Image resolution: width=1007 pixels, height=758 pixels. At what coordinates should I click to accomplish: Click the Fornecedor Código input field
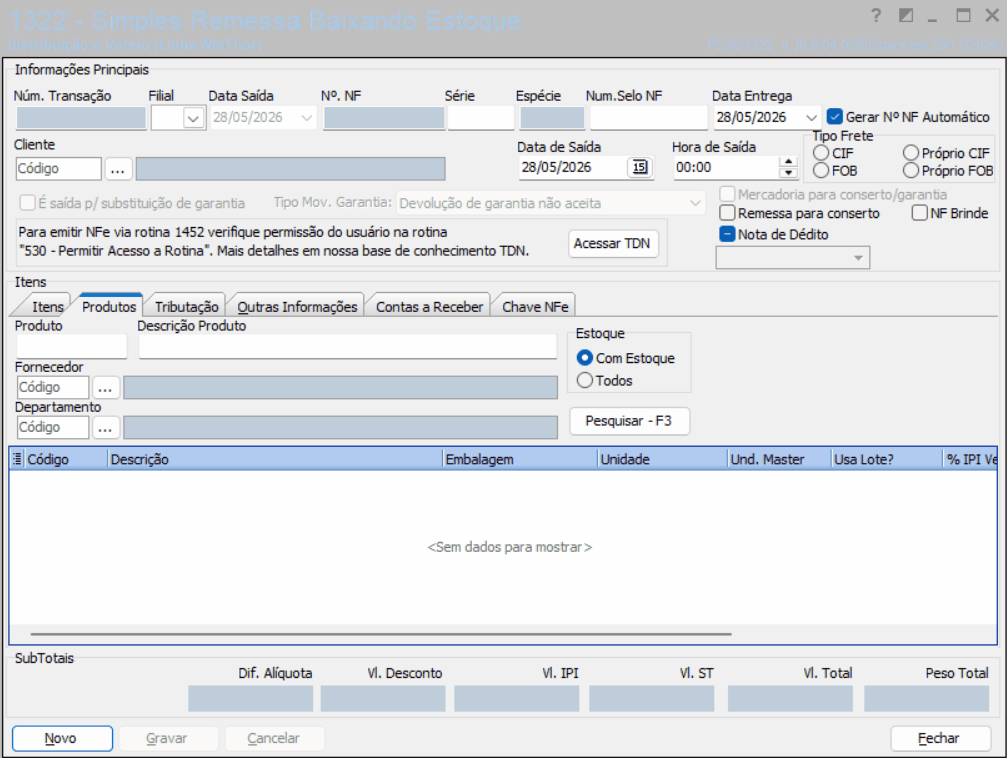pyautogui.click(x=53, y=387)
